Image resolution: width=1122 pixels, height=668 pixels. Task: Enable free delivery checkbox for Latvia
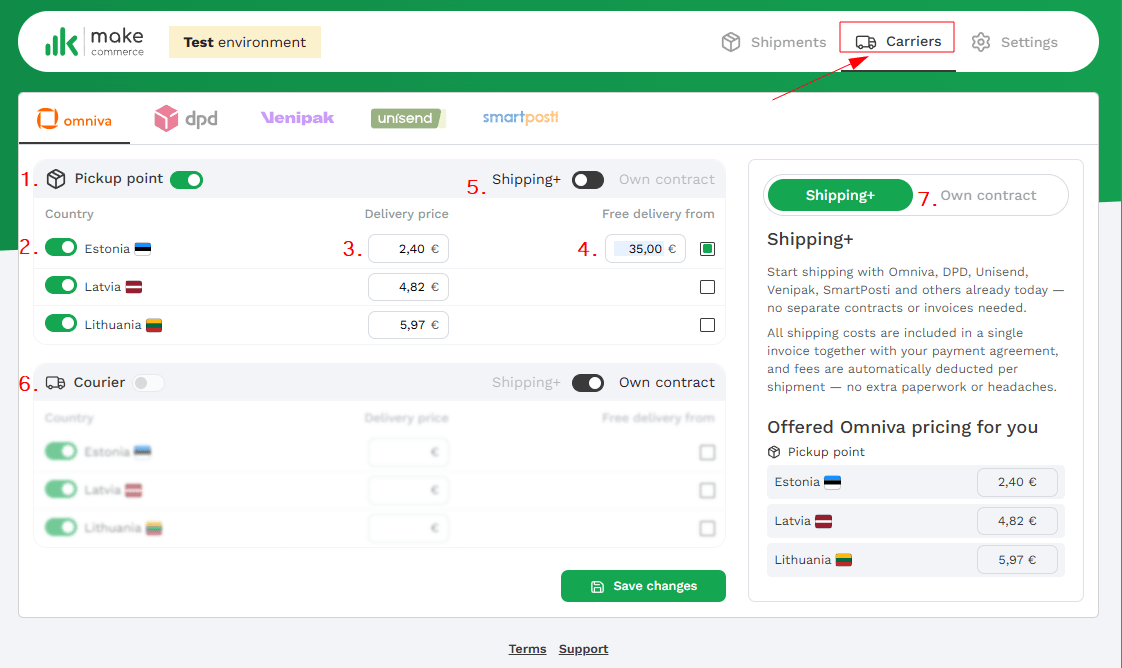pos(708,287)
